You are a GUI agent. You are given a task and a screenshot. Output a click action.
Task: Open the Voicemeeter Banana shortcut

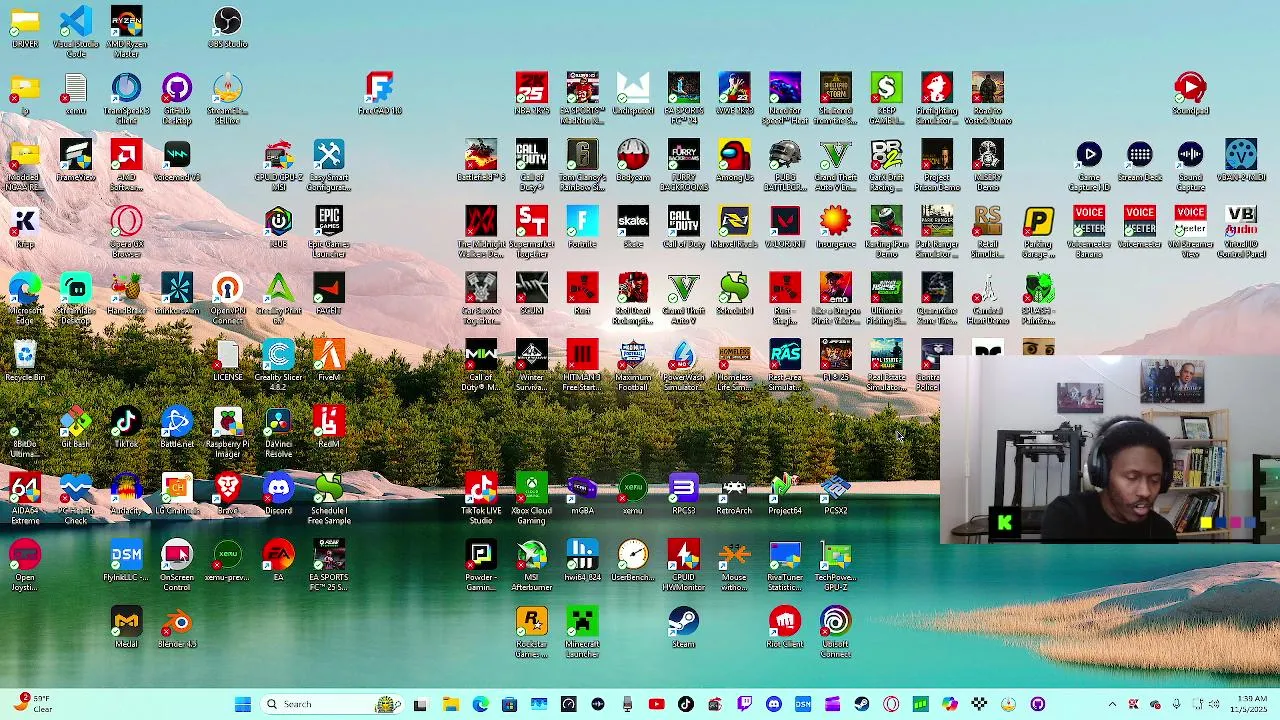tap(1088, 229)
